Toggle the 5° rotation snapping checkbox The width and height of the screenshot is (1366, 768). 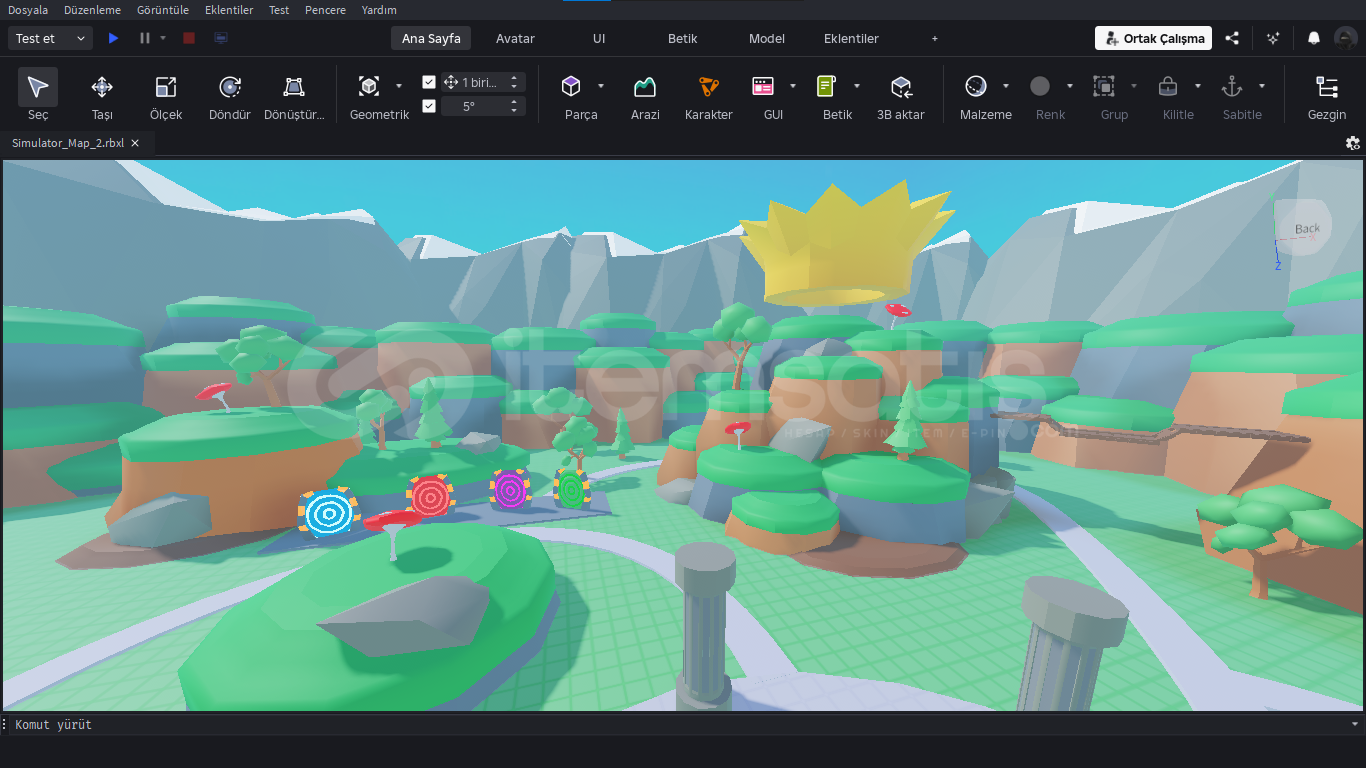pos(429,106)
